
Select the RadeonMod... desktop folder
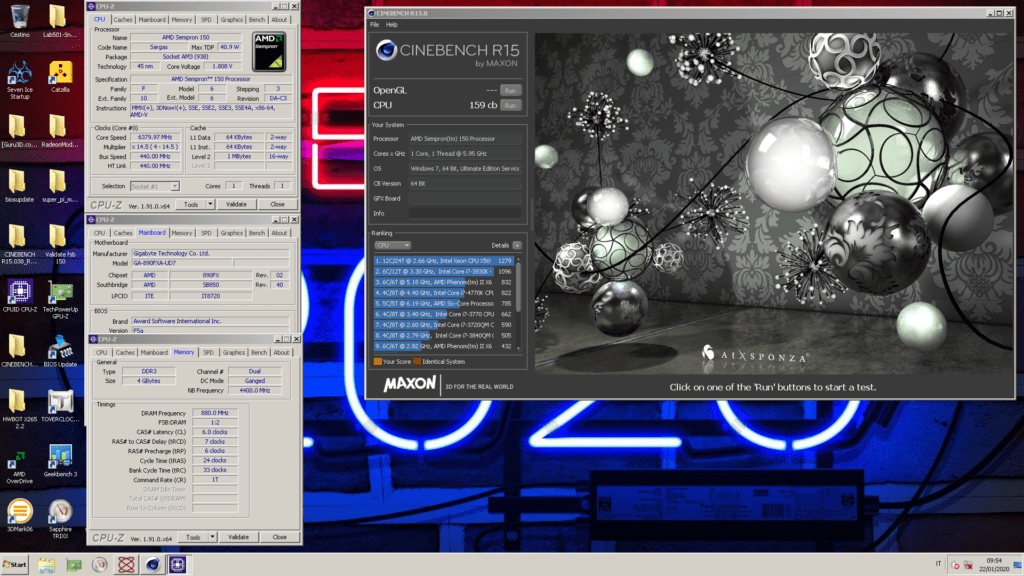tap(60, 131)
